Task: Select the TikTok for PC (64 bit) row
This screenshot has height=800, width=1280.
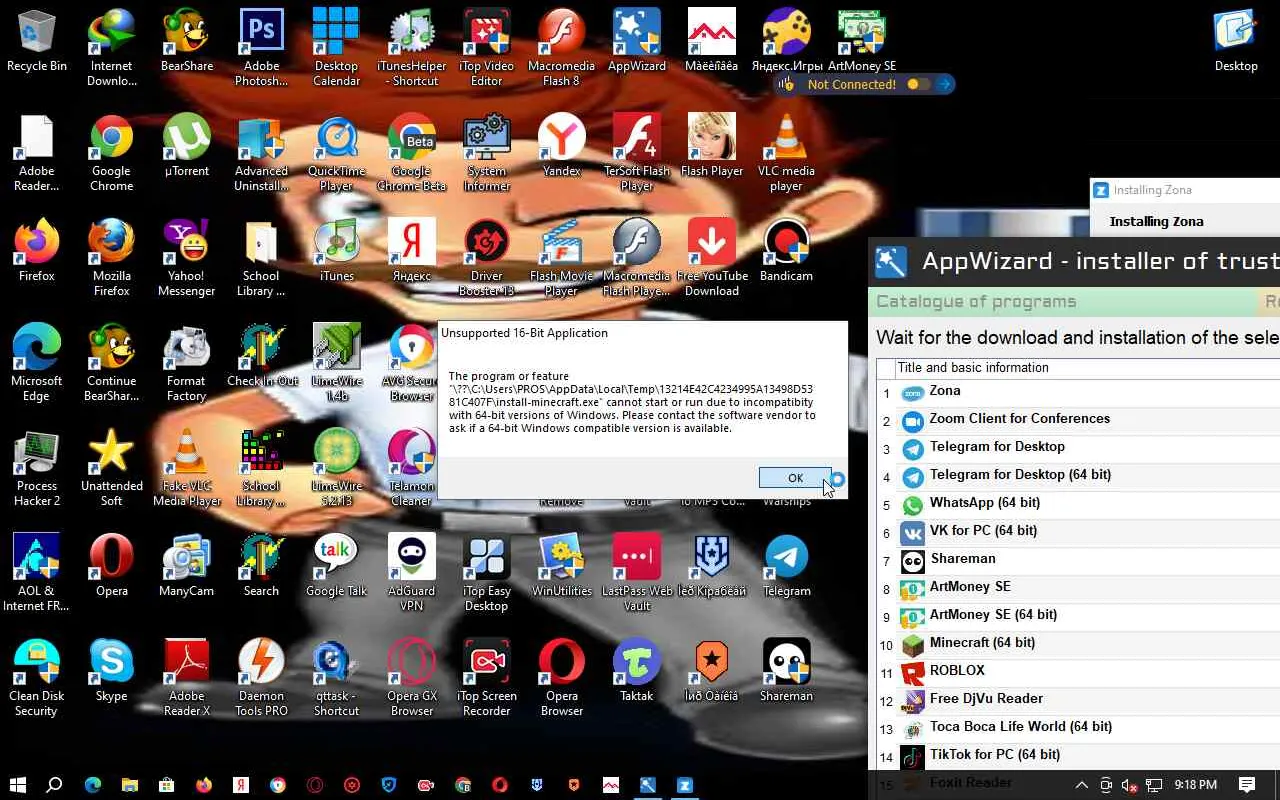Action: [x=1078, y=756]
